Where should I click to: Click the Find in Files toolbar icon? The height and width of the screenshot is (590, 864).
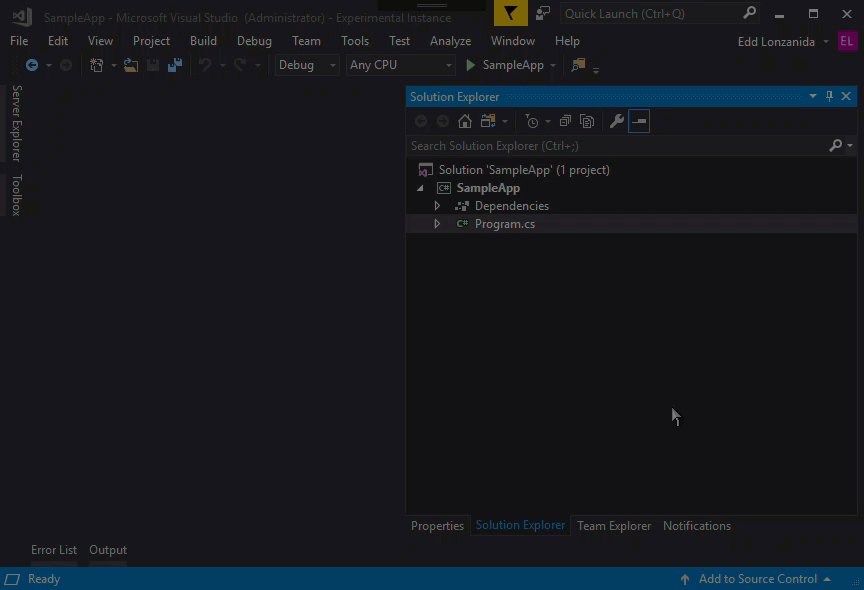click(578, 65)
